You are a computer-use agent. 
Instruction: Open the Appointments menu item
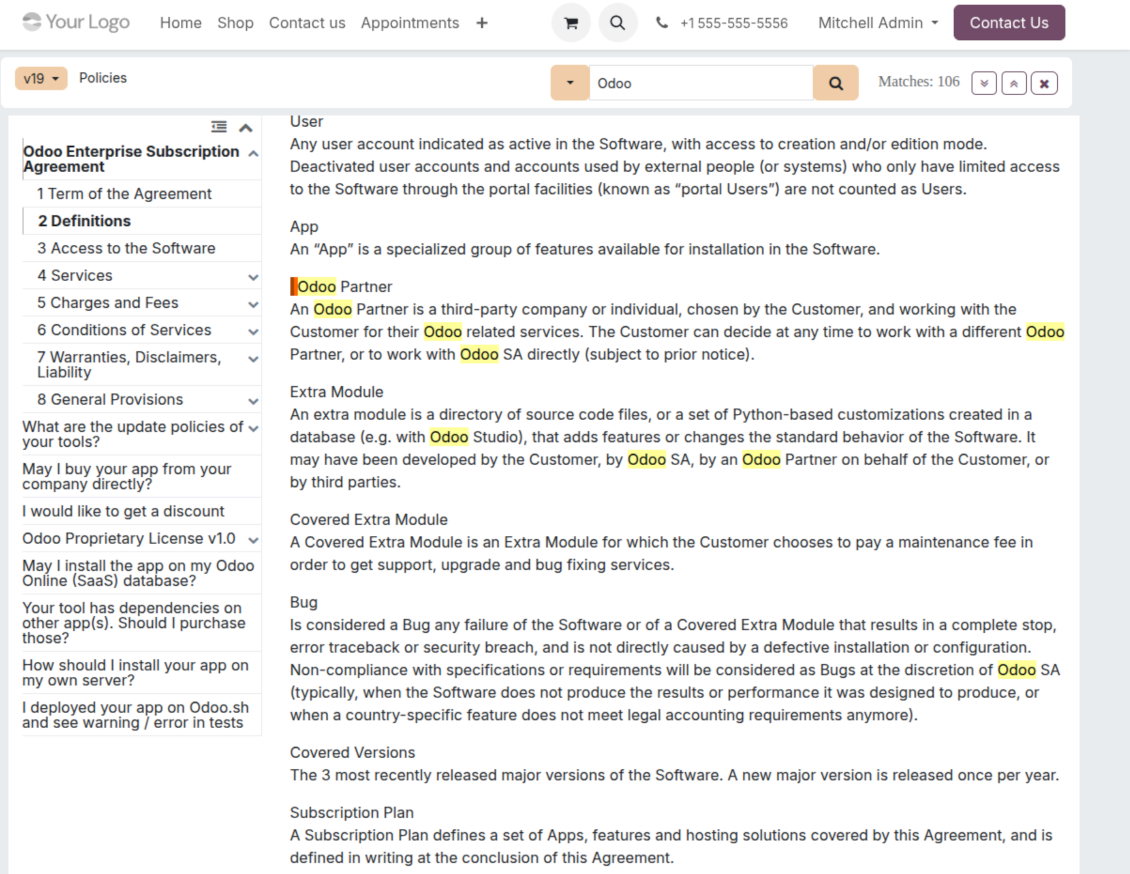click(410, 23)
